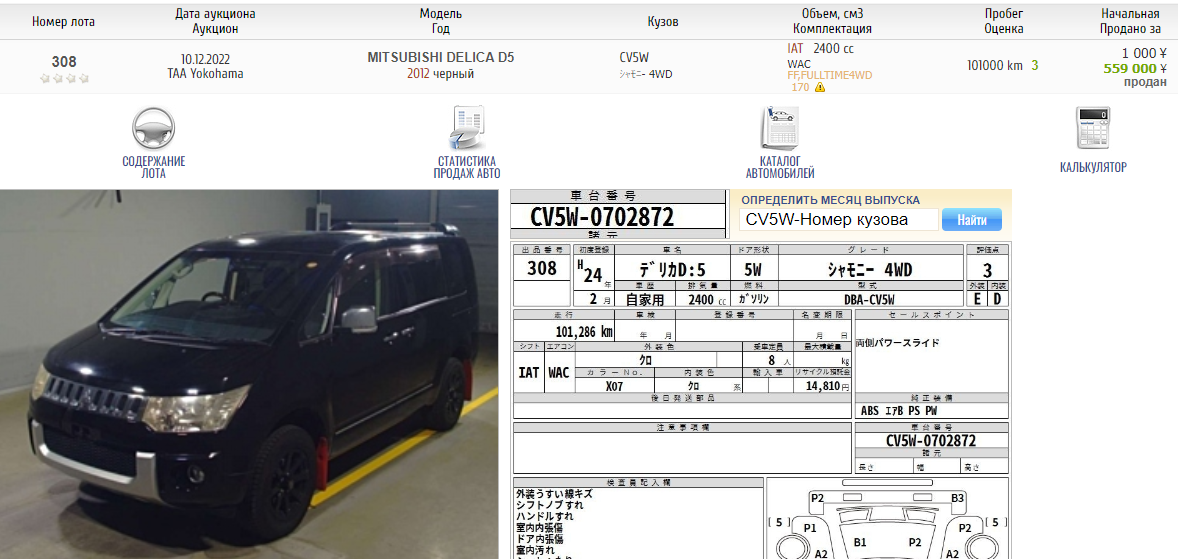1178x559 pixels.
Task: Open the Калькулятор icon
Action: tap(1092, 128)
